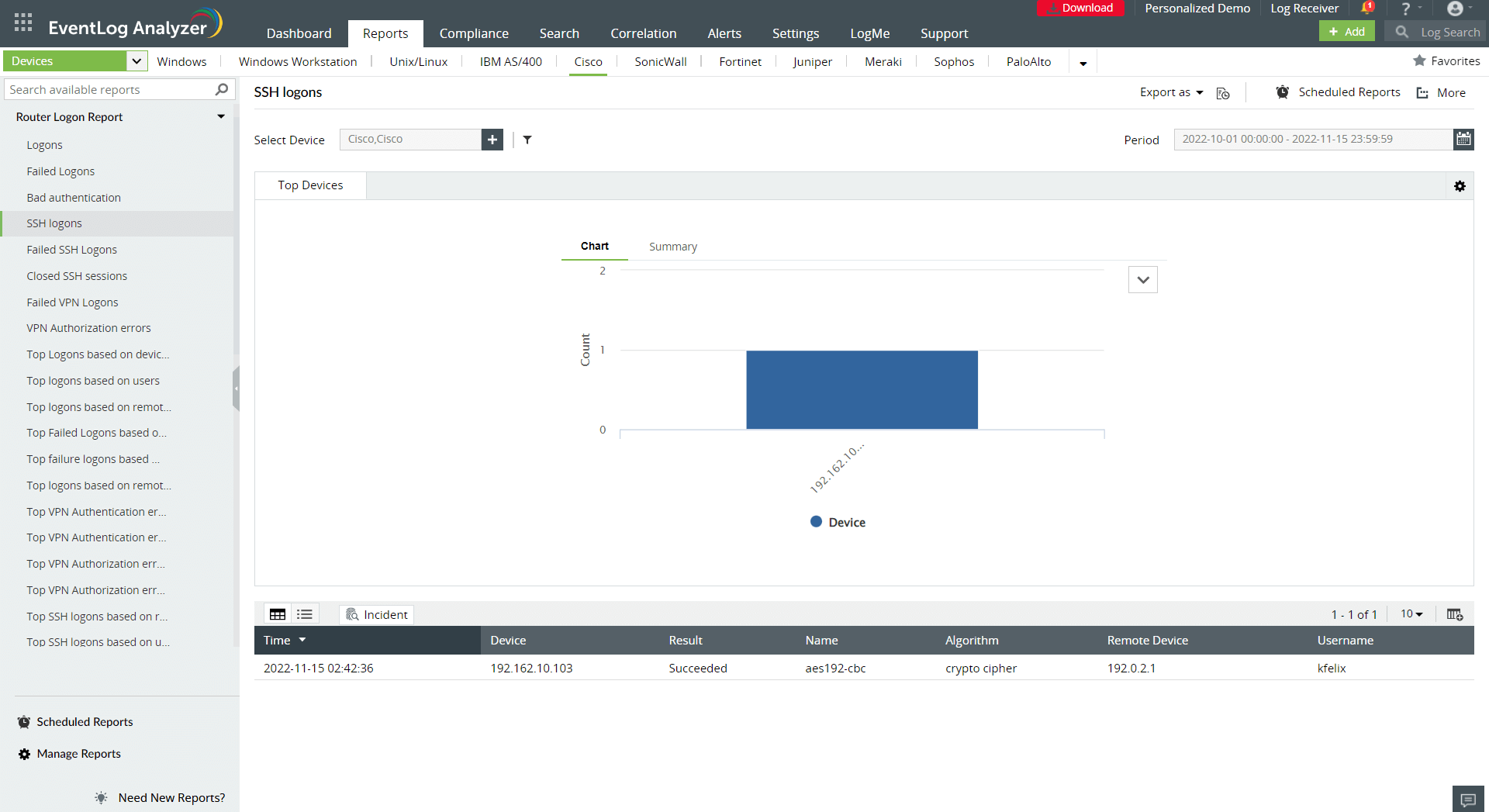
Task: Click the Incident button
Action: [376, 614]
